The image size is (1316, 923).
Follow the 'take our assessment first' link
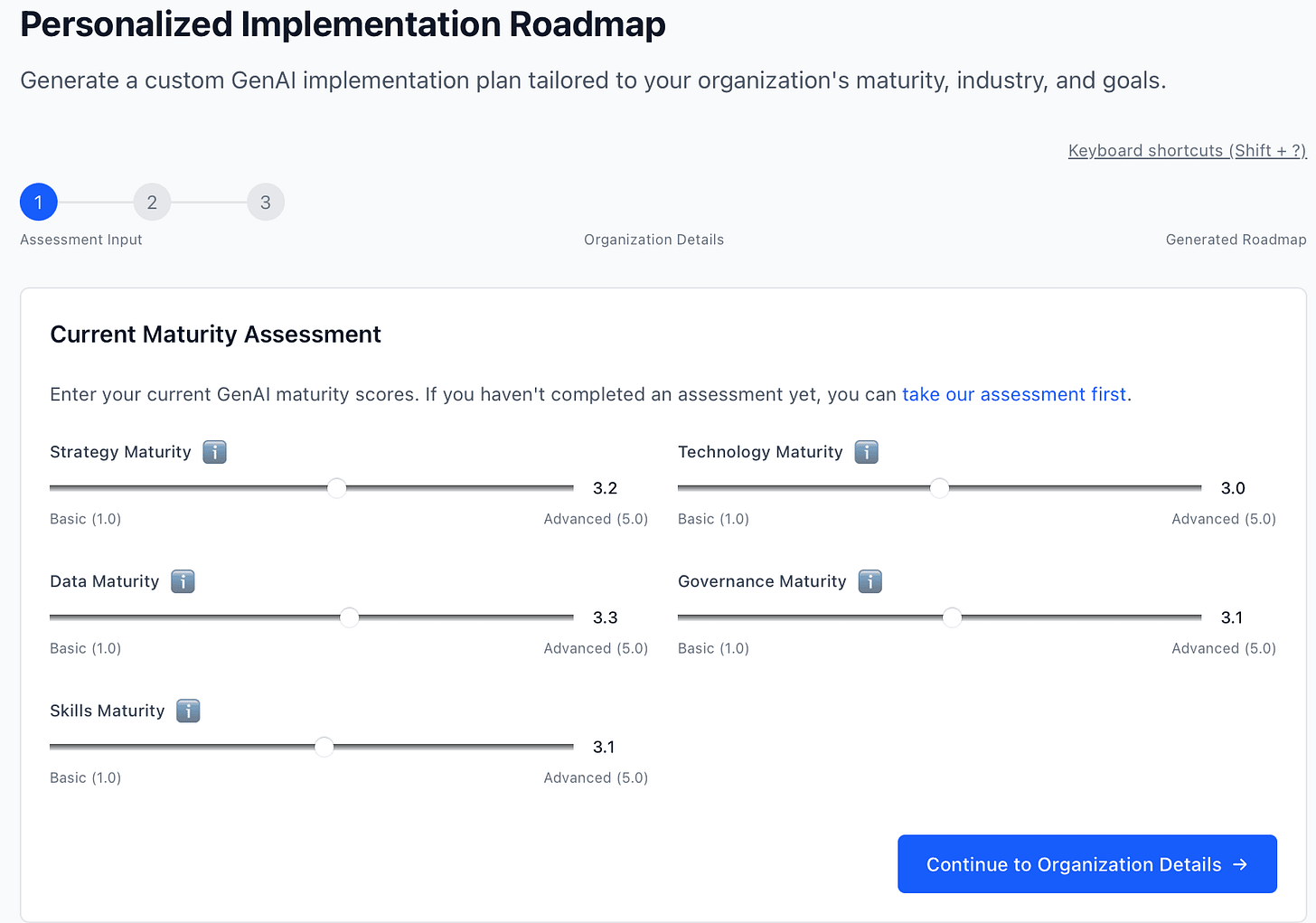(1014, 394)
